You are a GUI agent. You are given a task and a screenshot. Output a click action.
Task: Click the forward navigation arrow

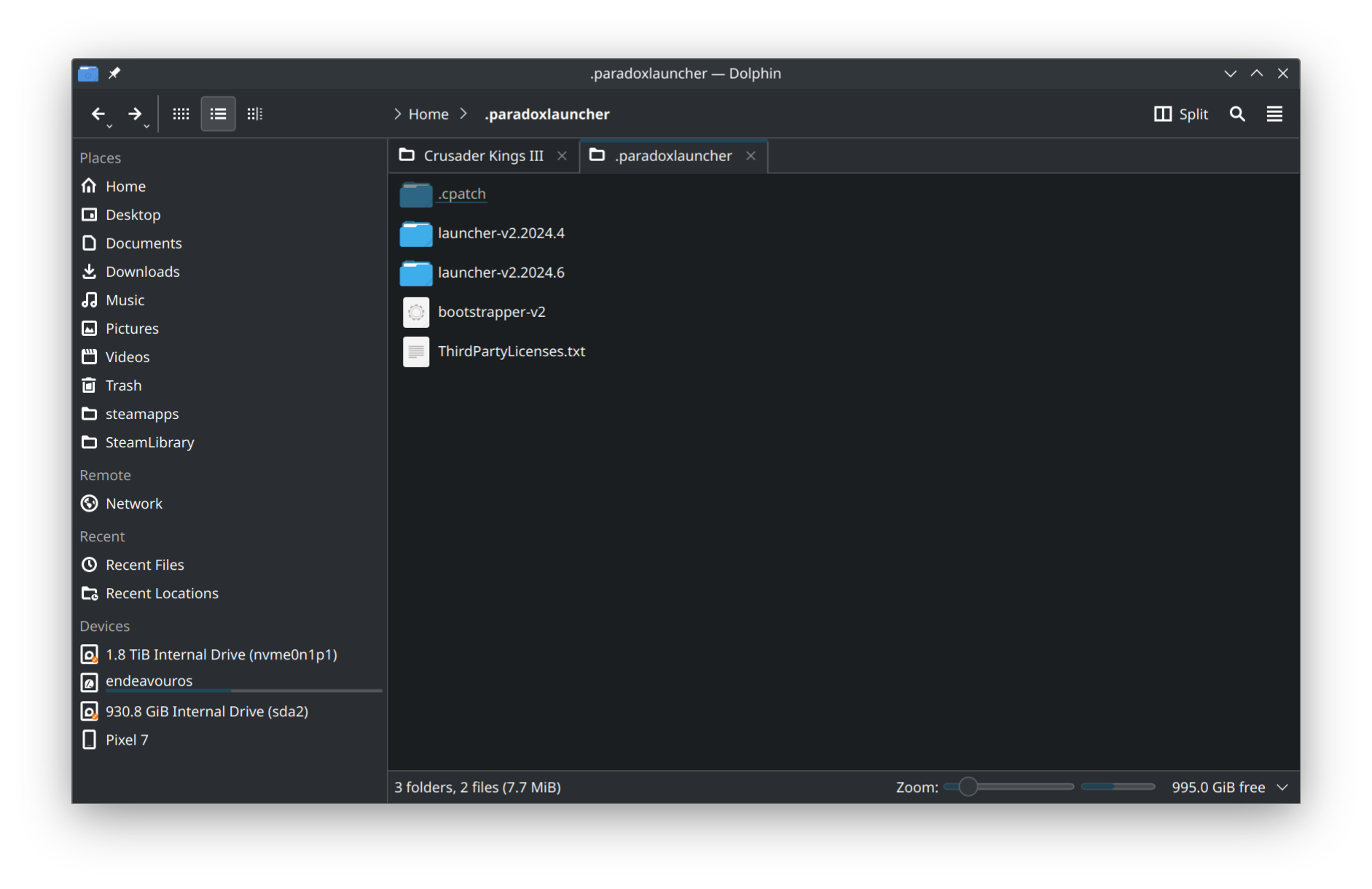pos(135,114)
